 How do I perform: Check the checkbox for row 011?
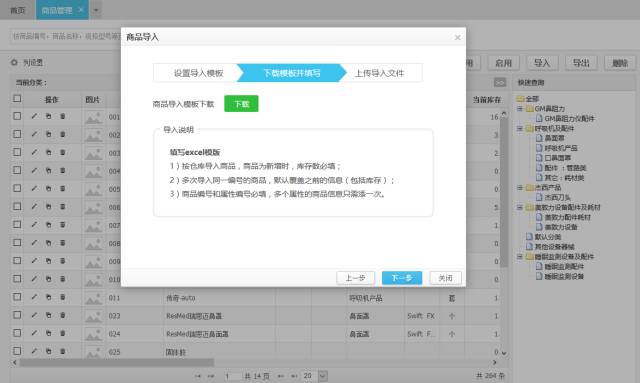coord(17,297)
